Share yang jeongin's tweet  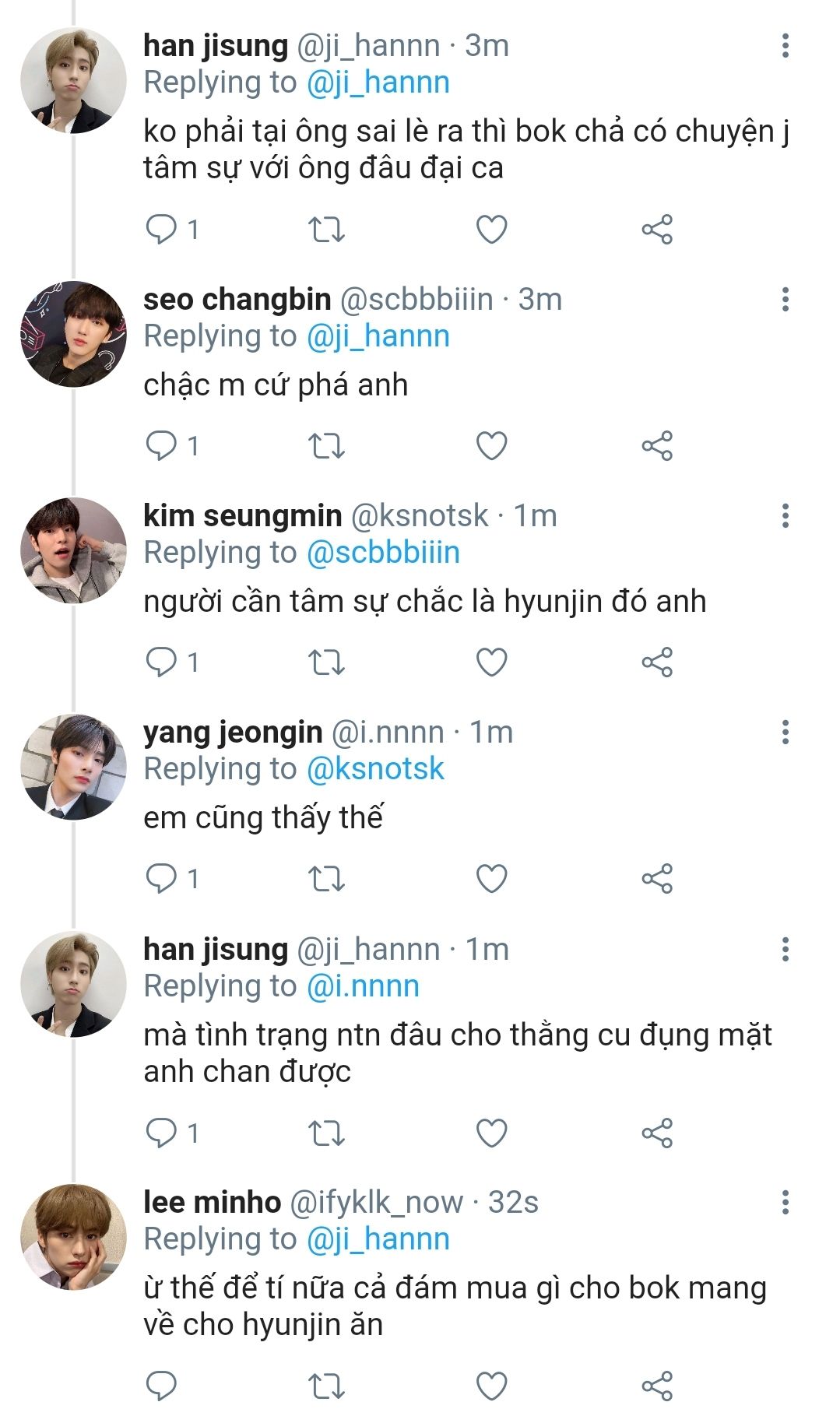[657, 879]
